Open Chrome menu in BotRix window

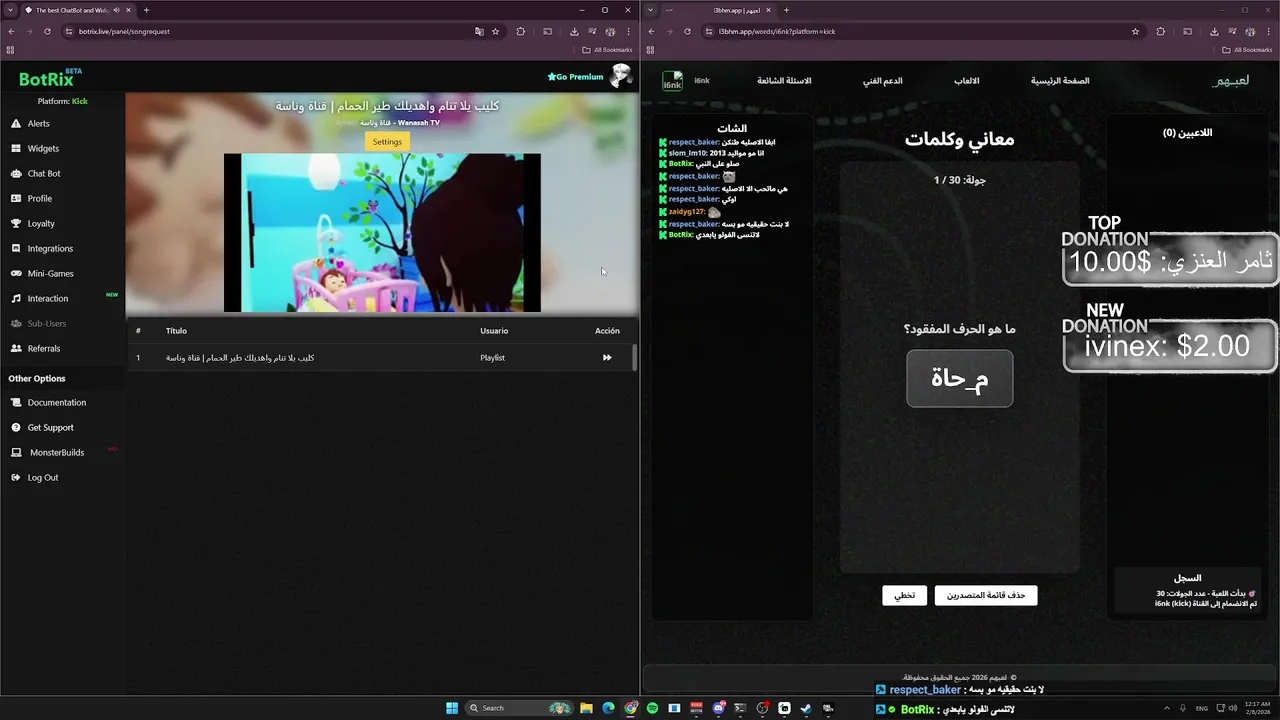628,31
